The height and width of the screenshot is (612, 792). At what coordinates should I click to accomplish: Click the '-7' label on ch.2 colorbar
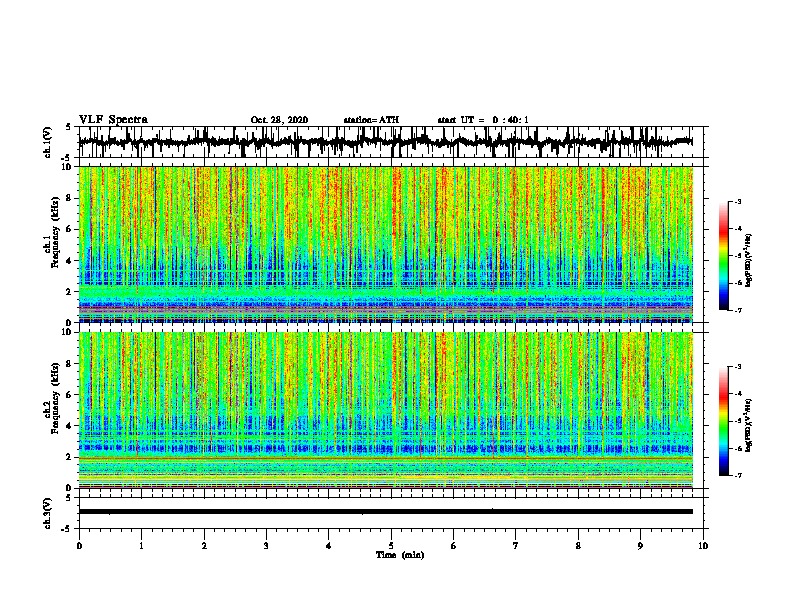(x=738, y=475)
